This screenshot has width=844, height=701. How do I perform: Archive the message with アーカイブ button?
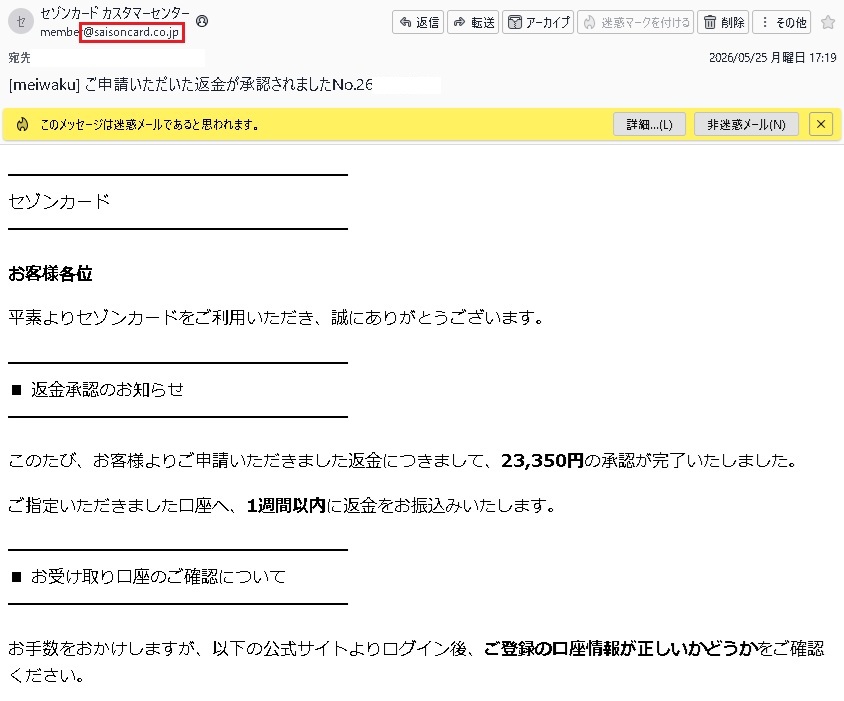(538, 22)
